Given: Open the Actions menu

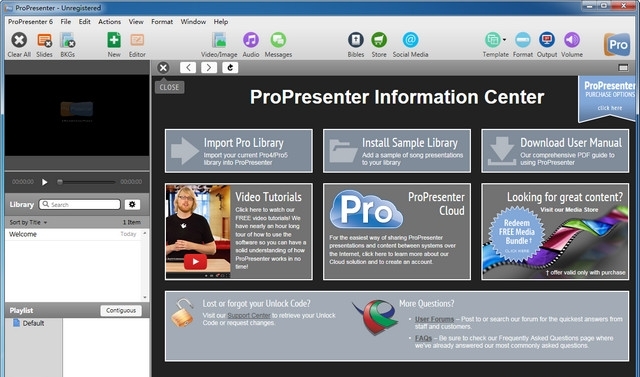Looking at the screenshot, I should click(x=109, y=22).
